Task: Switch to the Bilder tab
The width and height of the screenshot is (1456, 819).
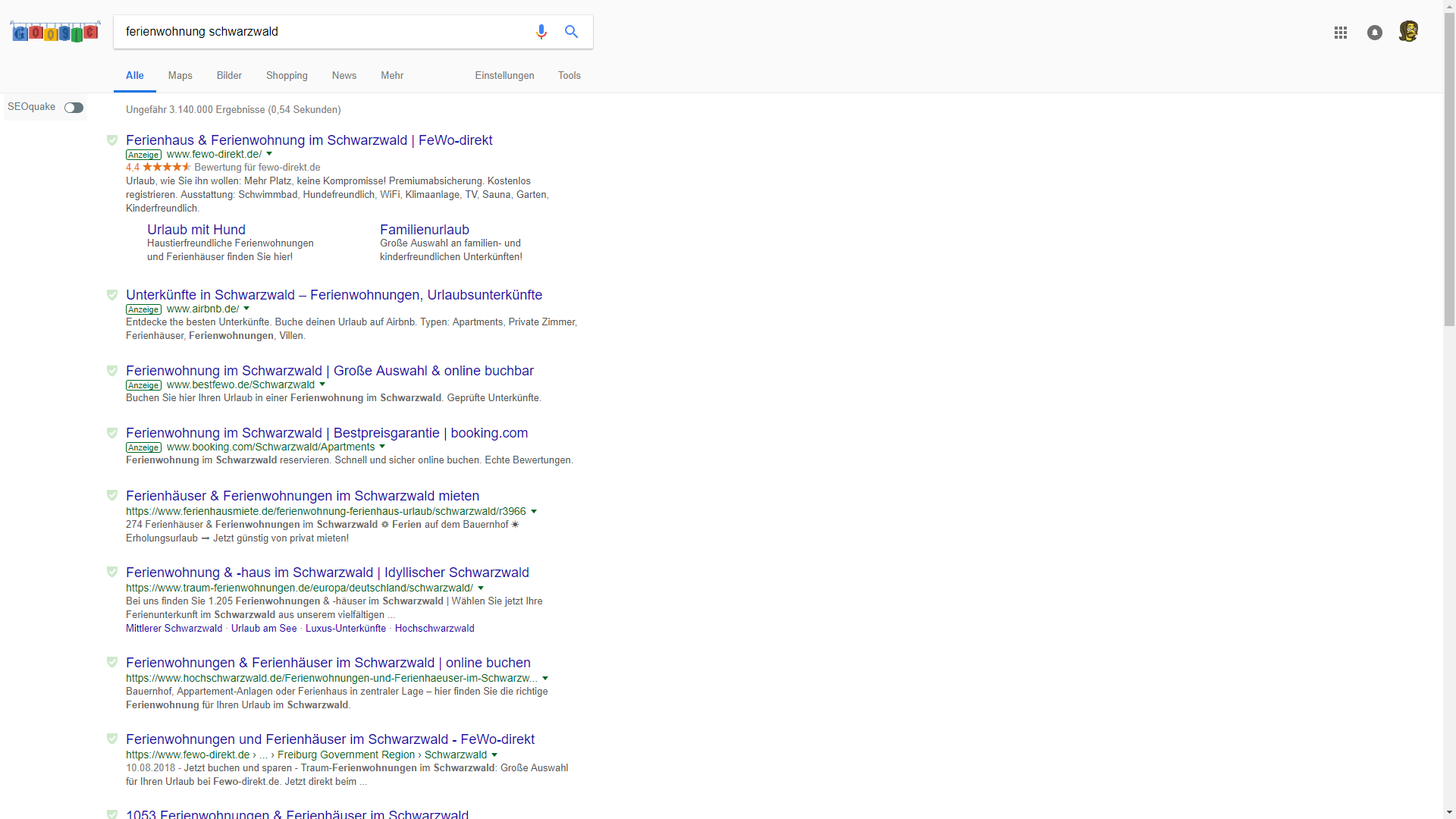Action: coord(229,76)
